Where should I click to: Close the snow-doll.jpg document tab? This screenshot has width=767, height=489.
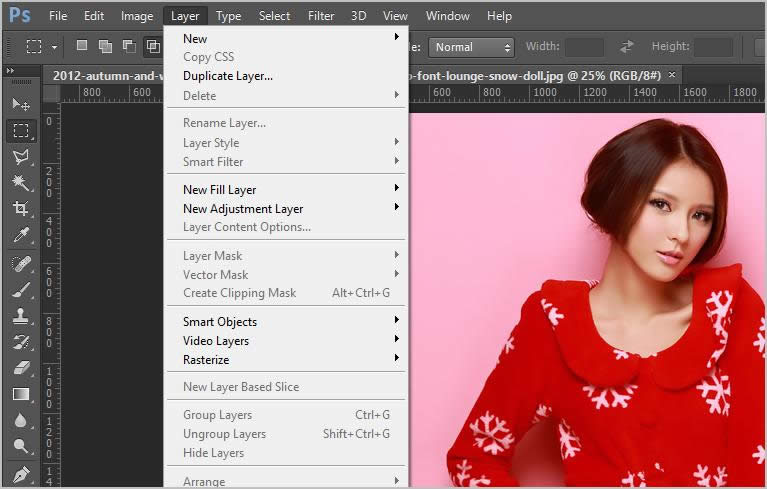pos(672,75)
